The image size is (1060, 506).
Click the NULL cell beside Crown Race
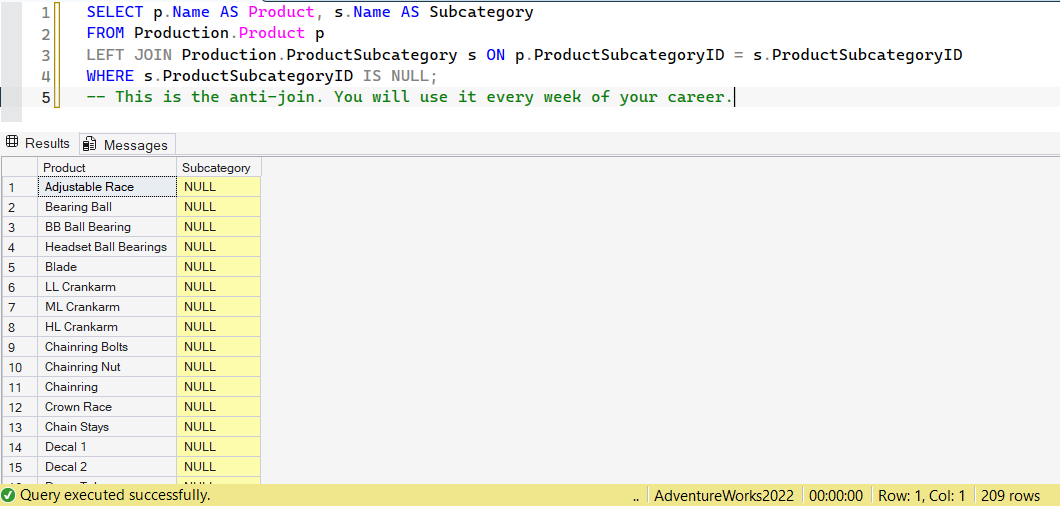point(218,407)
